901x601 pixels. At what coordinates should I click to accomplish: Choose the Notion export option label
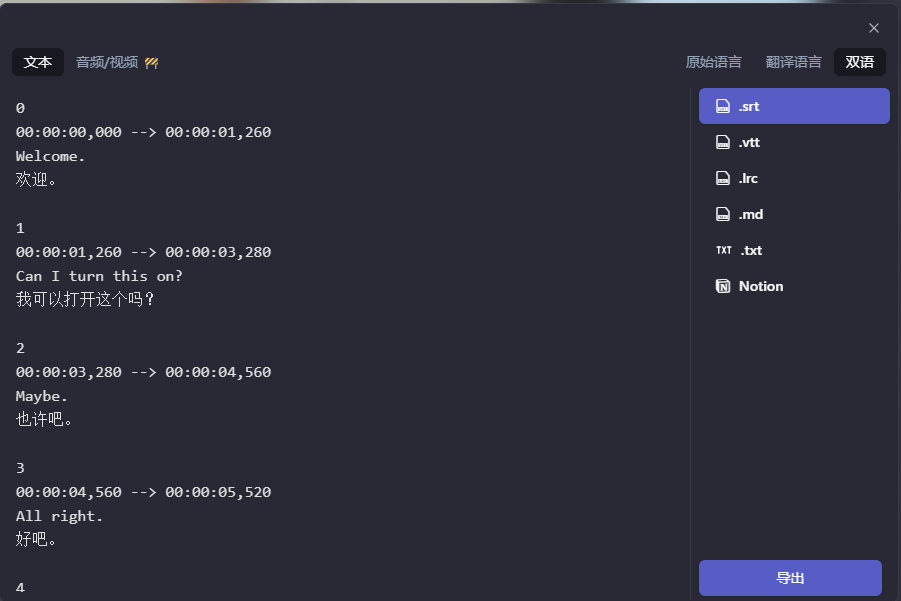761,286
